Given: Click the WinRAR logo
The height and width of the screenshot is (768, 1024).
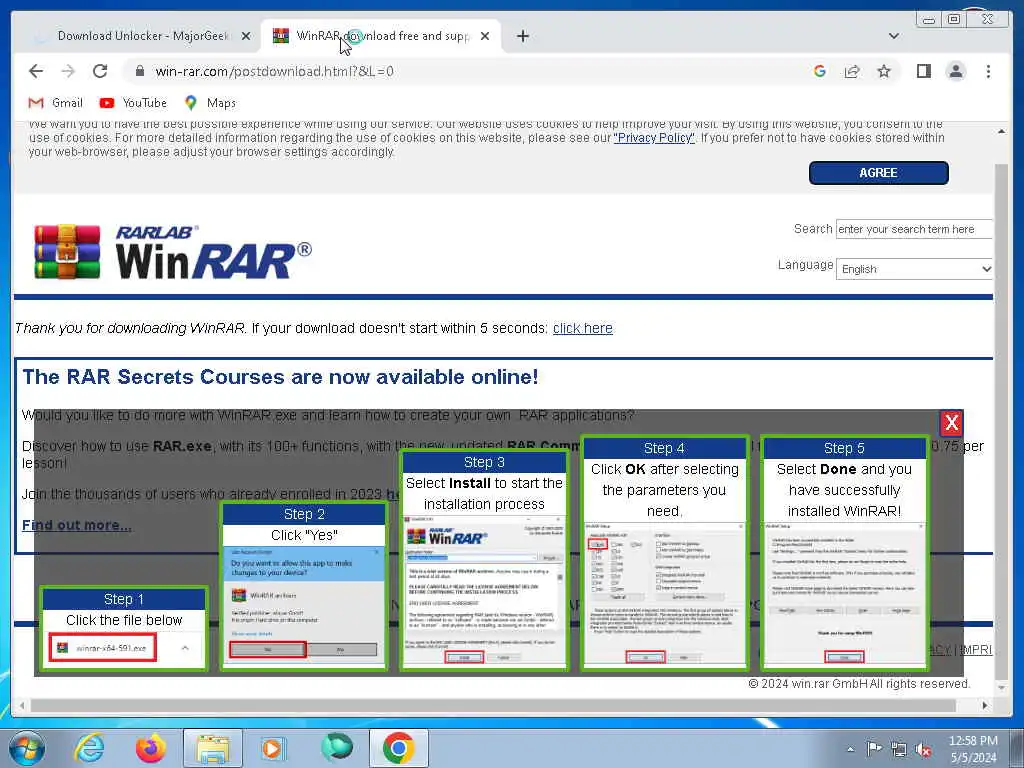Looking at the screenshot, I should pyautogui.click(x=172, y=252).
